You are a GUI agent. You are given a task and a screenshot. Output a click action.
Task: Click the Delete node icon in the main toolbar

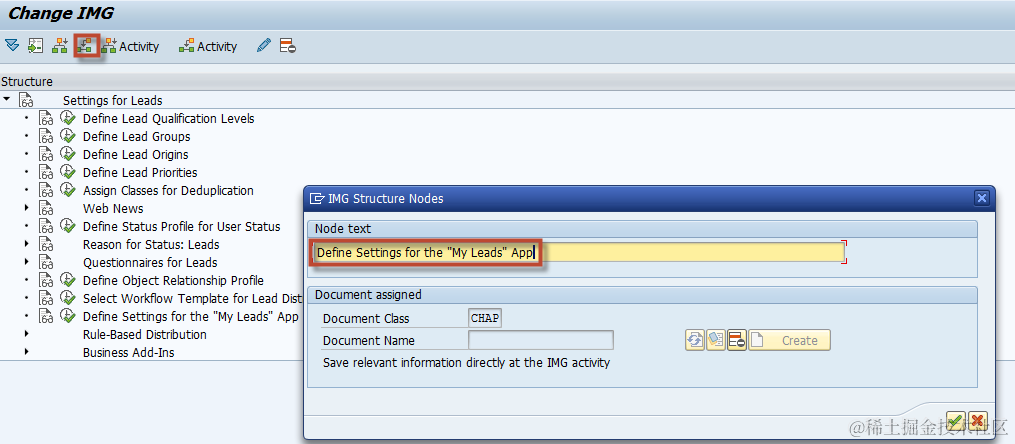(x=287, y=46)
